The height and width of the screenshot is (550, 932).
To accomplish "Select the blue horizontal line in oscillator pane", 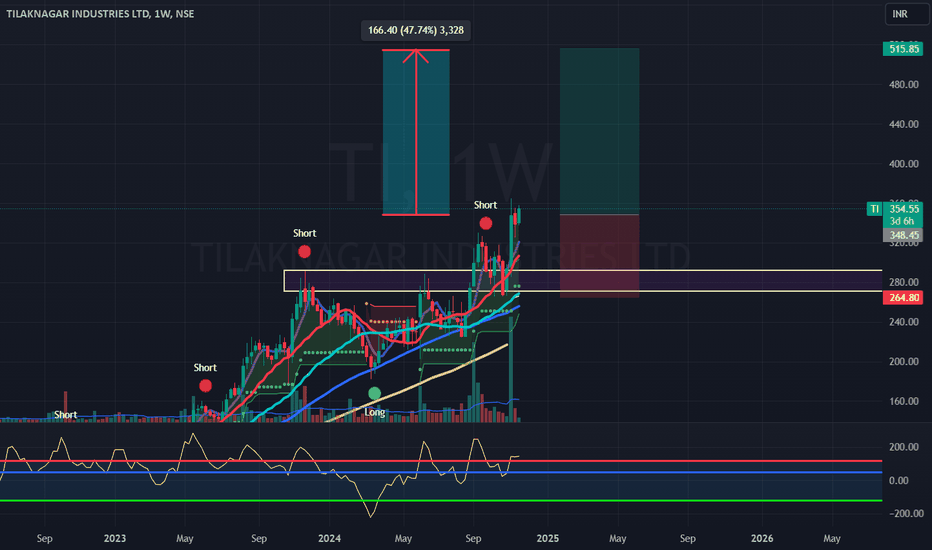I will (x=441, y=473).
